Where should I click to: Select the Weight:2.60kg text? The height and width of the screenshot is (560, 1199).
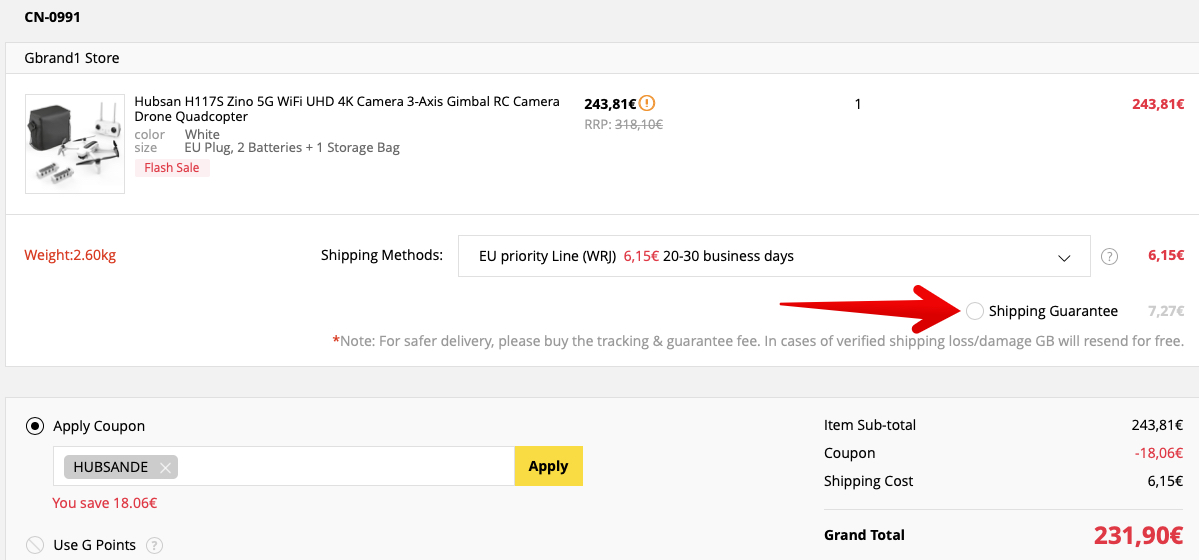point(70,256)
